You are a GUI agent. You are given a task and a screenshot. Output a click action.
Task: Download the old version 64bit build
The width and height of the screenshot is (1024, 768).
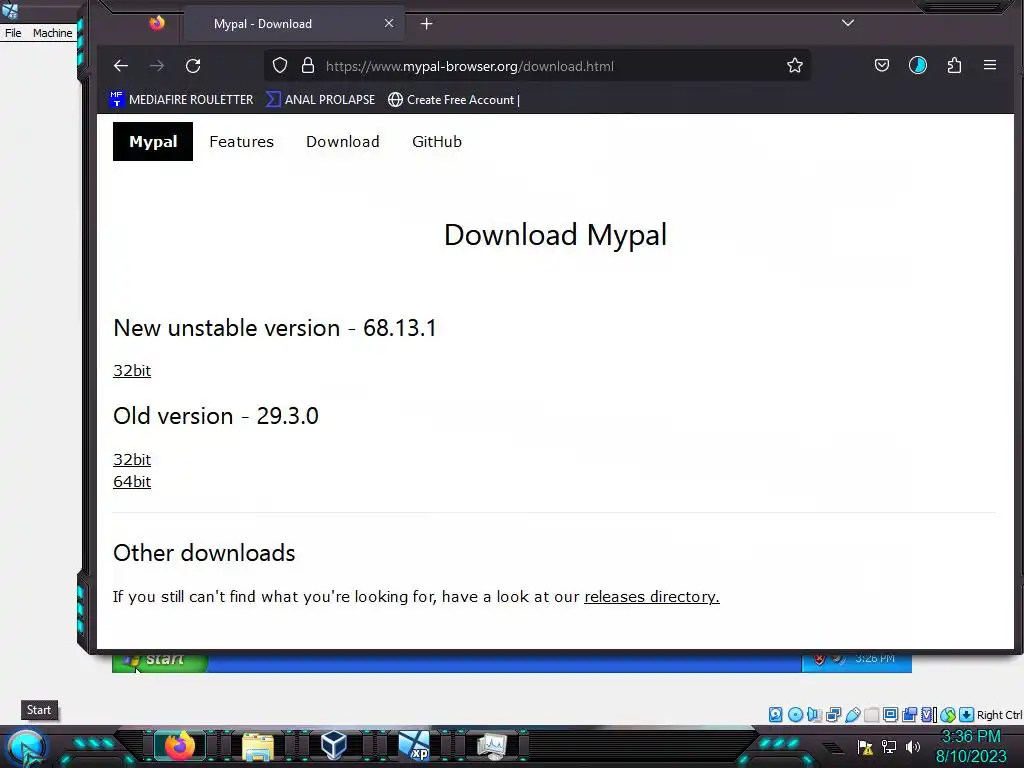(x=132, y=481)
